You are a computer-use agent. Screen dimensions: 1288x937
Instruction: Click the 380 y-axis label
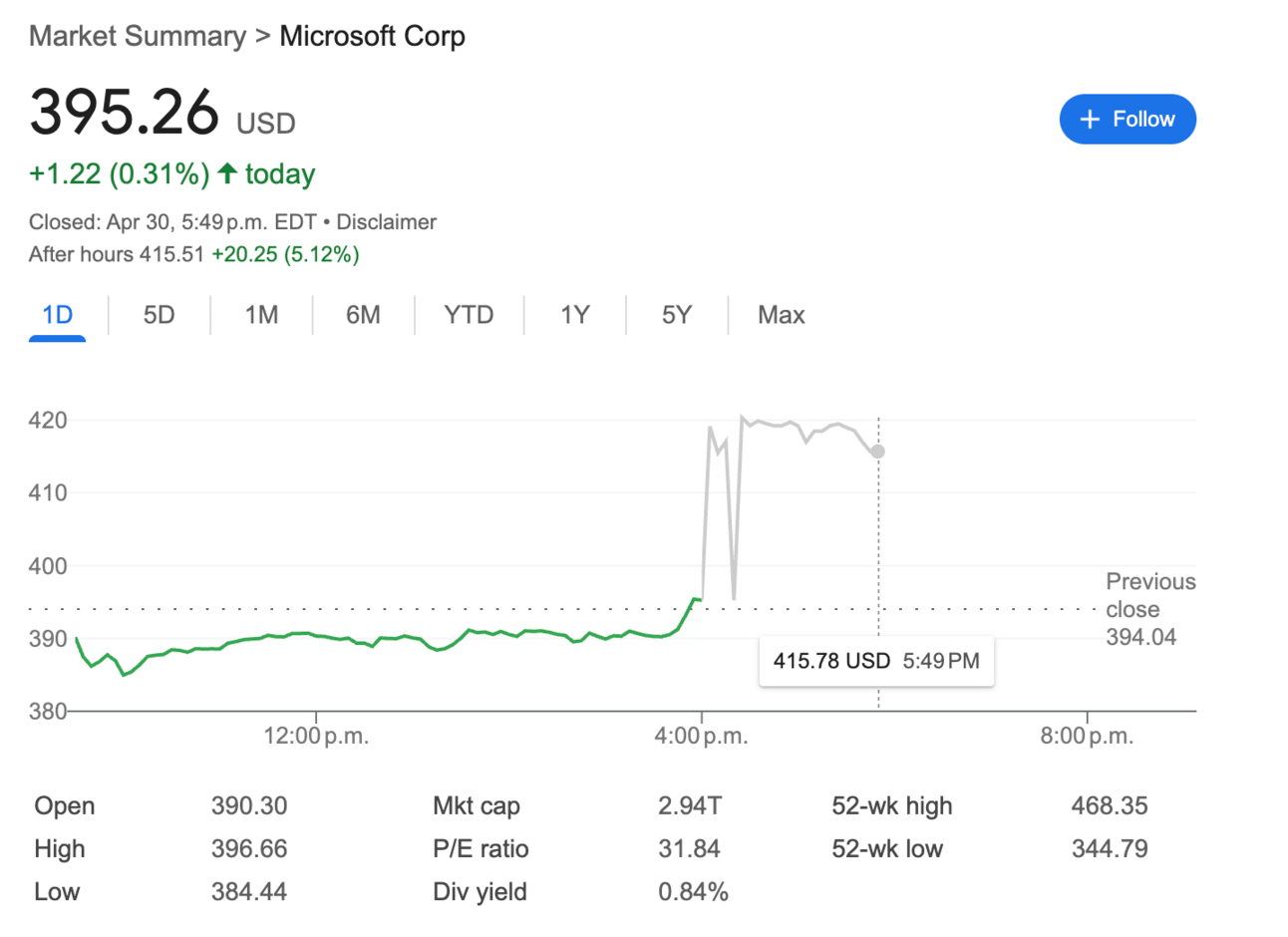click(x=48, y=712)
